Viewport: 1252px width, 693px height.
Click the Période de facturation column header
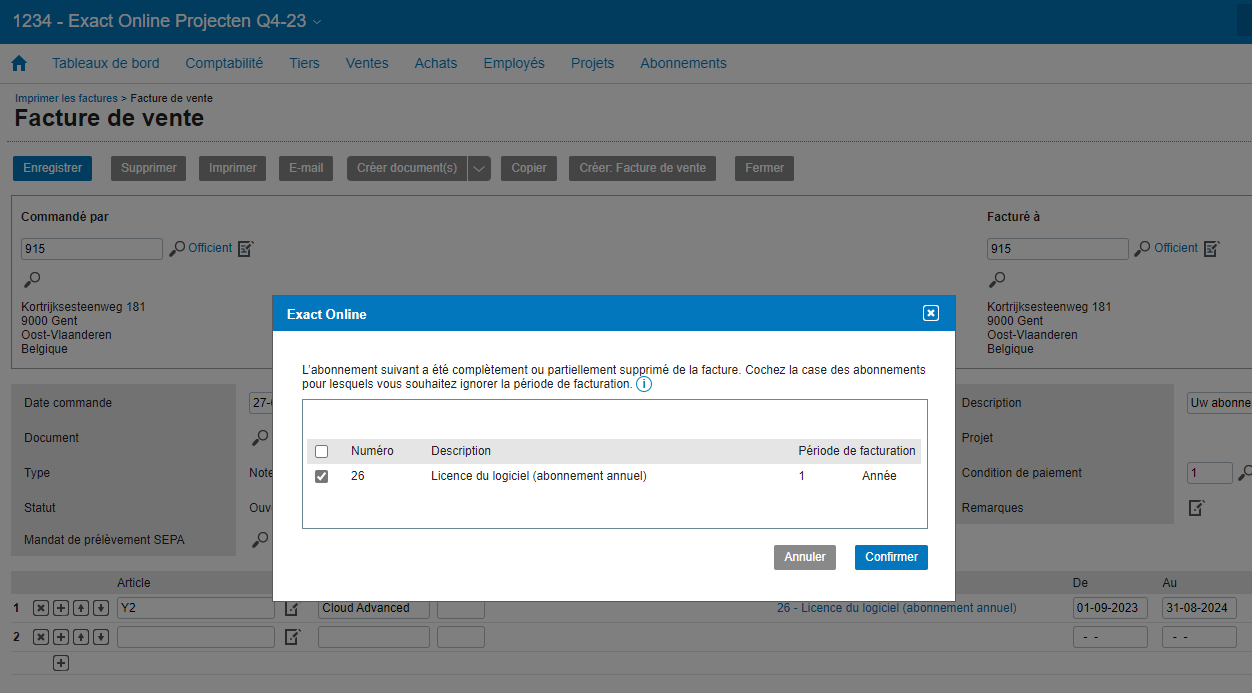pyautogui.click(x=857, y=451)
